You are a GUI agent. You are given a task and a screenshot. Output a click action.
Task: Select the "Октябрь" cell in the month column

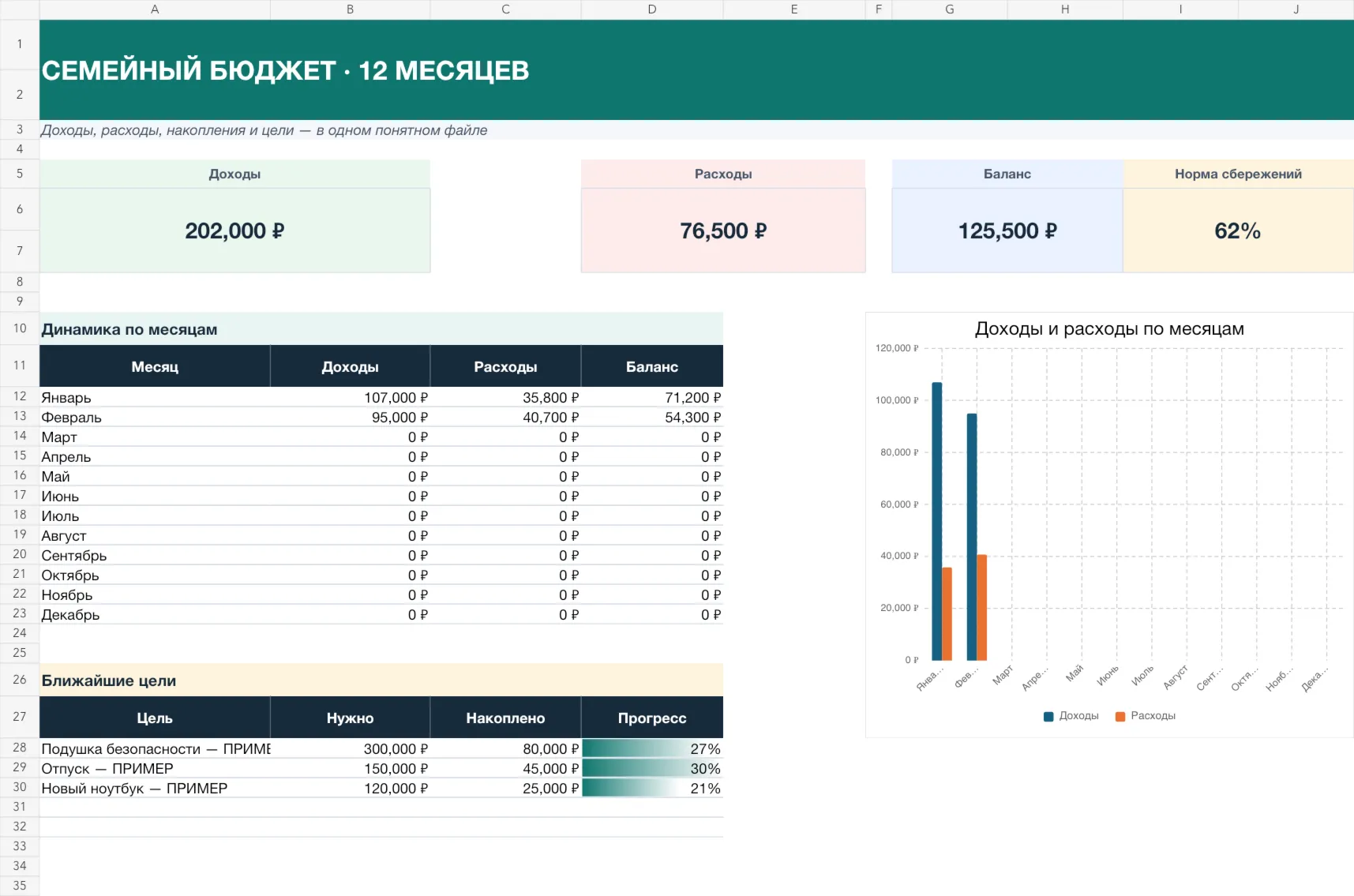click(x=155, y=575)
